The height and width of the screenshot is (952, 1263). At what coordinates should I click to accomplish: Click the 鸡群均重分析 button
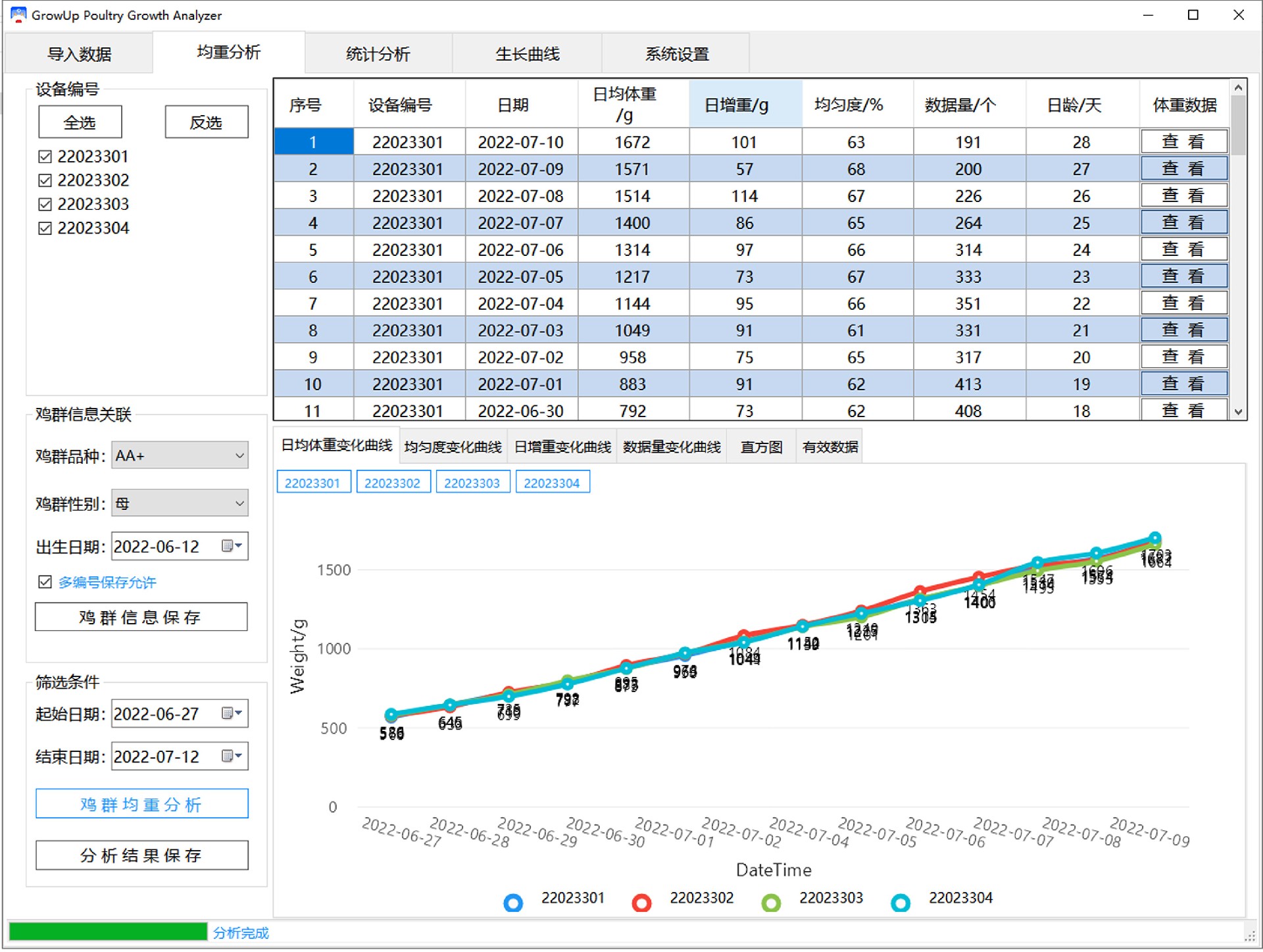coord(141,804)
